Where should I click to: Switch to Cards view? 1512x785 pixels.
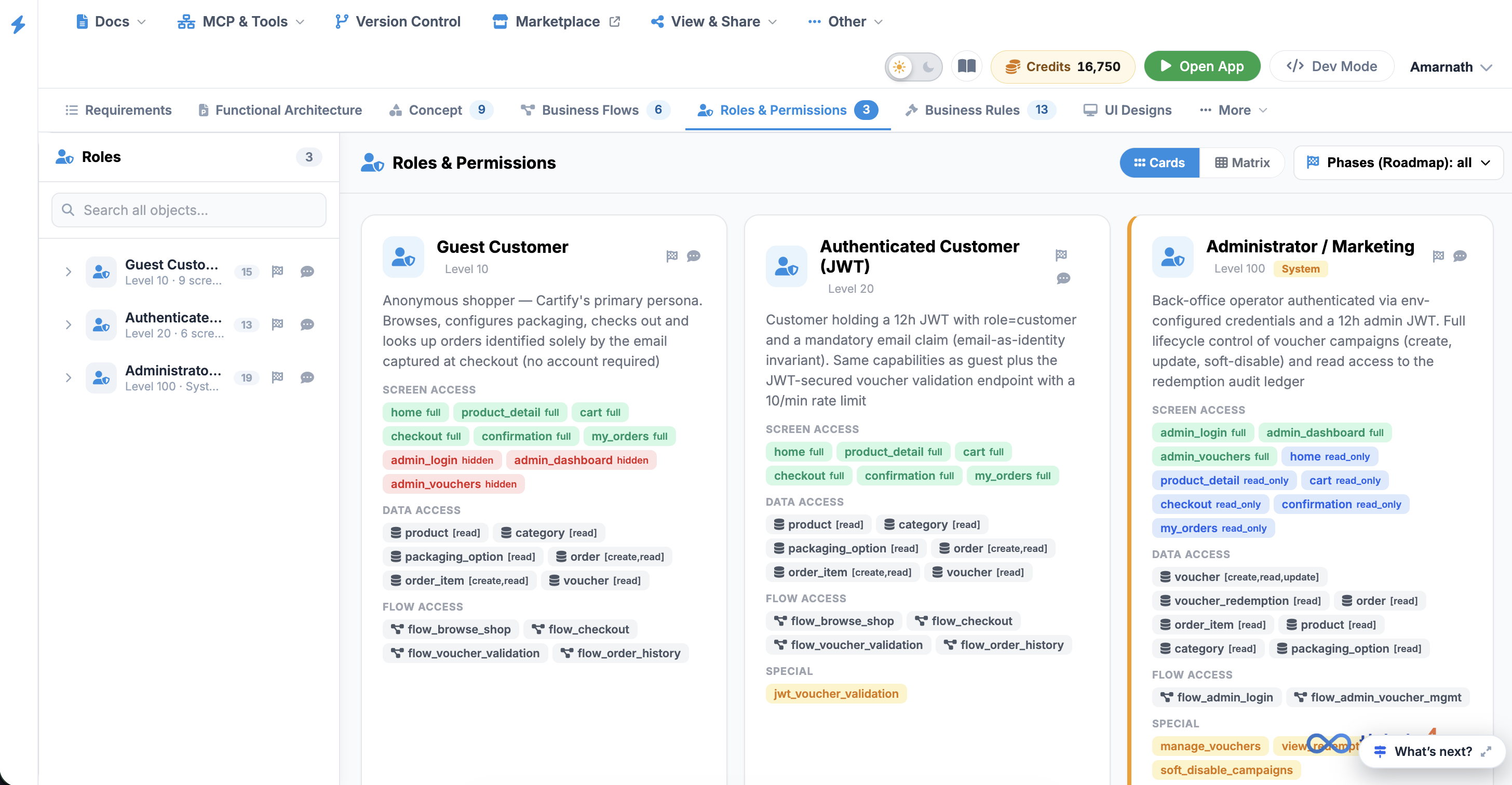[x=1159, y=163]
